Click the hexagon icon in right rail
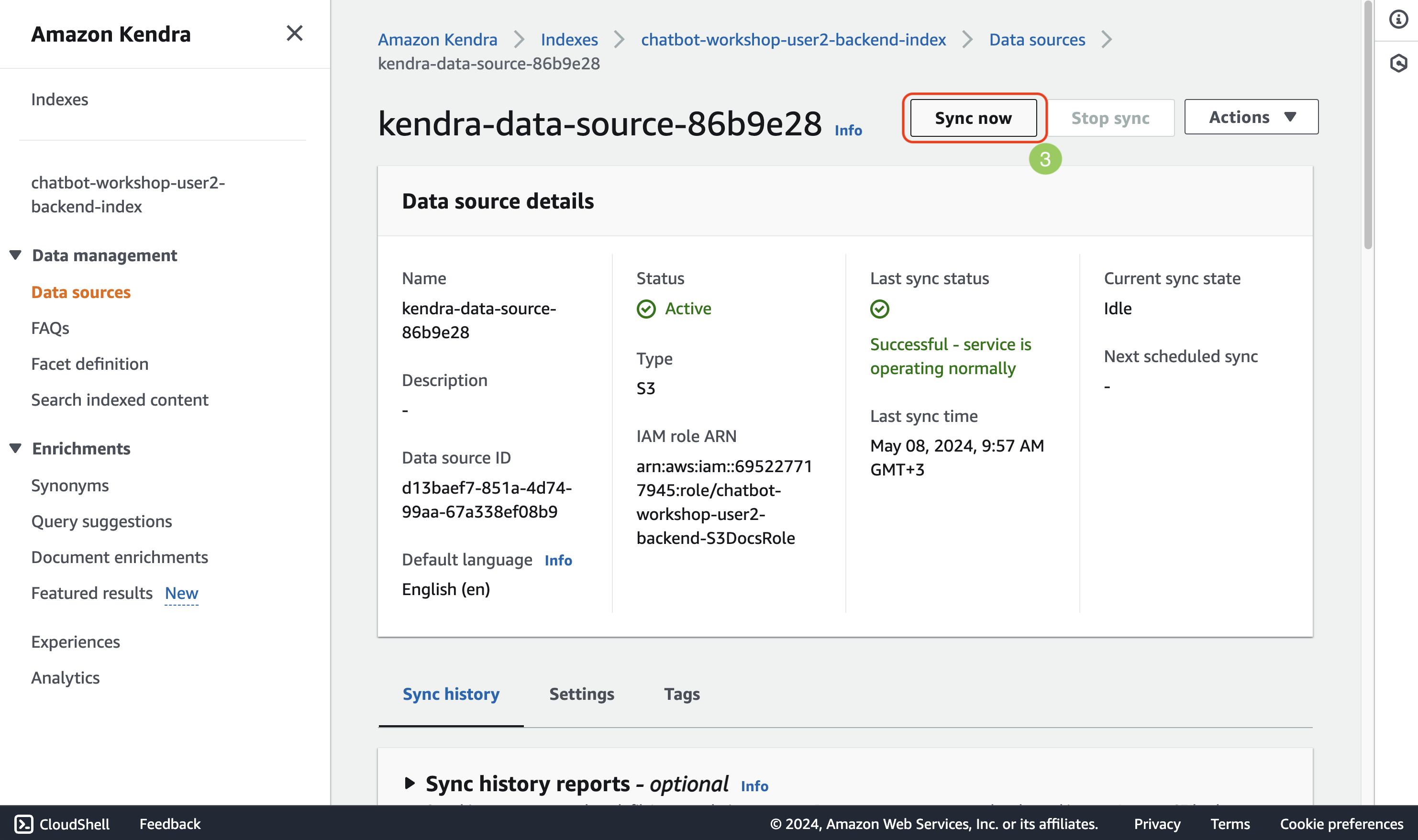Screen dimensions: 1418x840 click(1398, 63)
